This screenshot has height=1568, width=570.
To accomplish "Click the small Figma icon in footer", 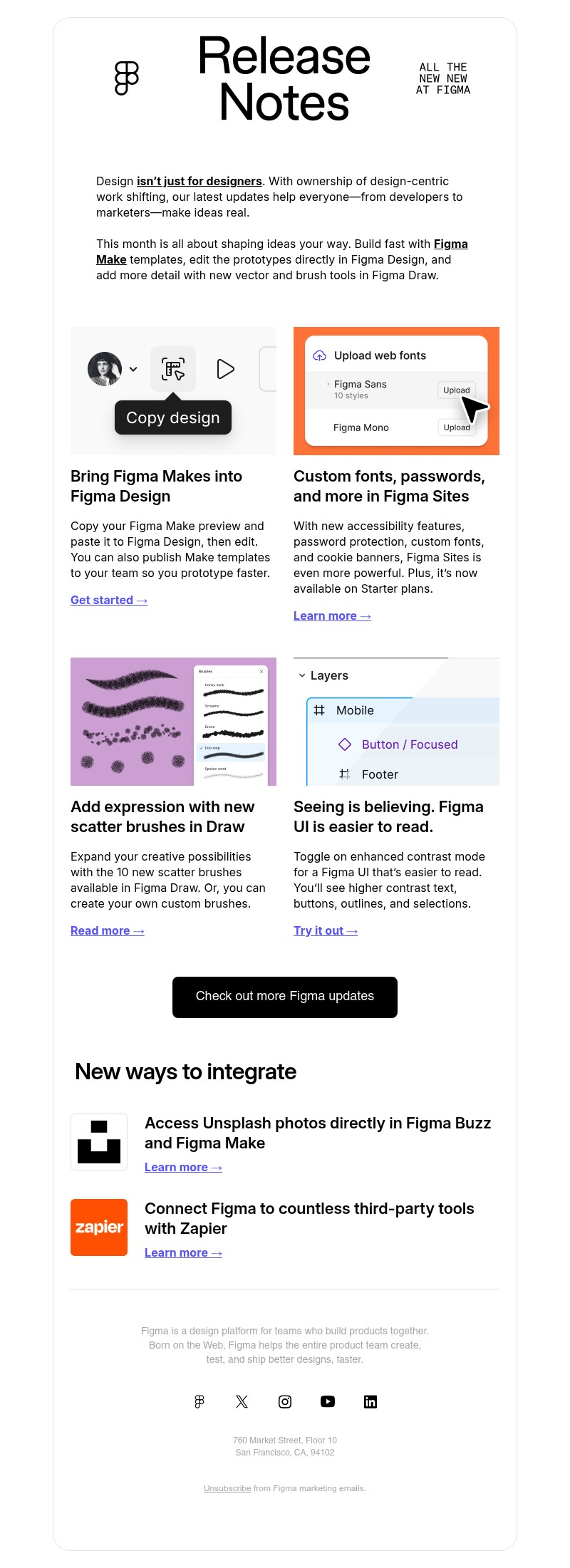I will pyautogui.click(x=199, y=1401).
